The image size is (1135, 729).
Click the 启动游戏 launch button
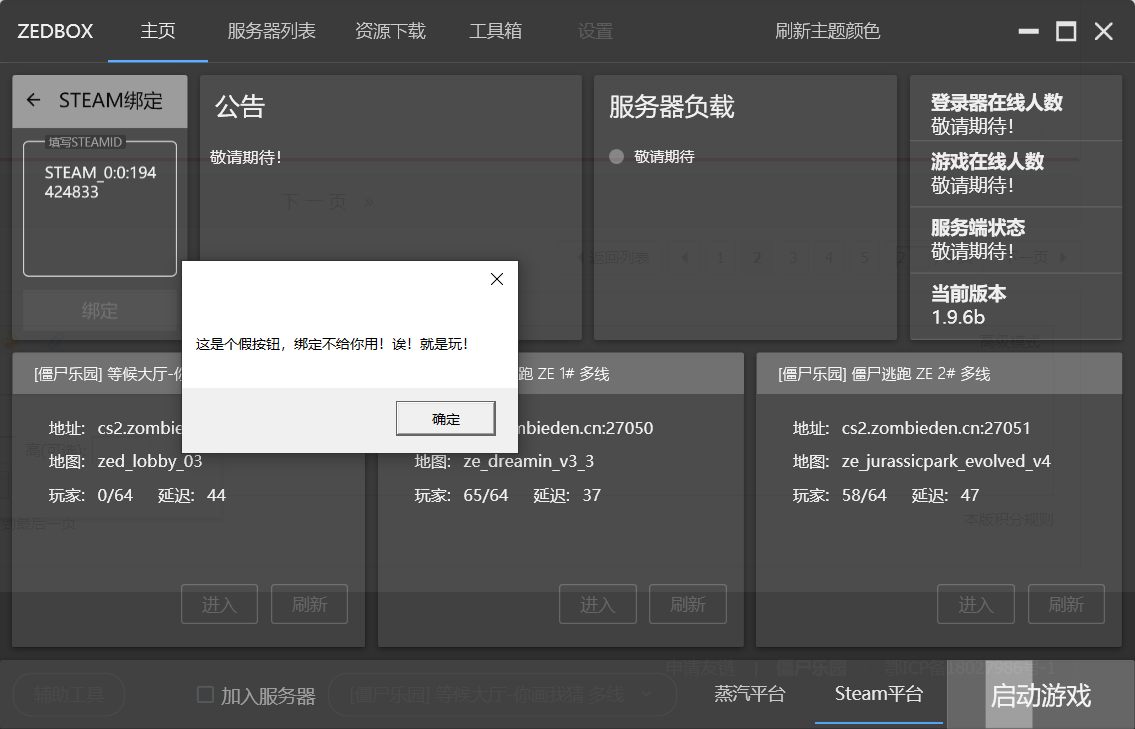1040,695
